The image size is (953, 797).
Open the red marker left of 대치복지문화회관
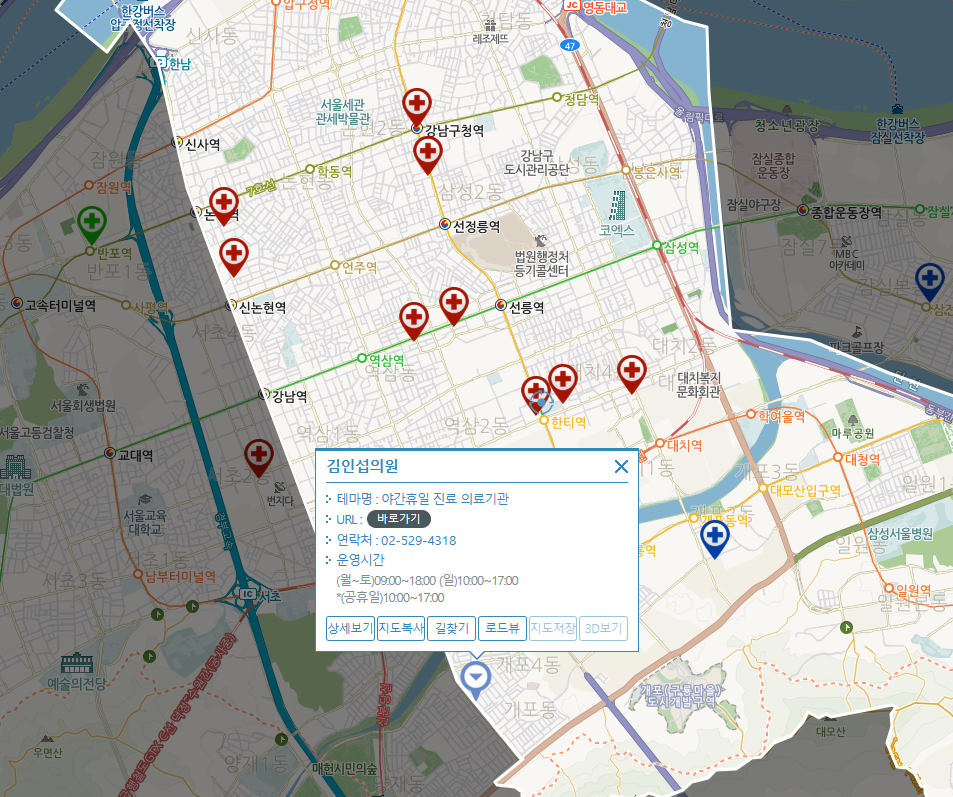[x=631, y=372]
